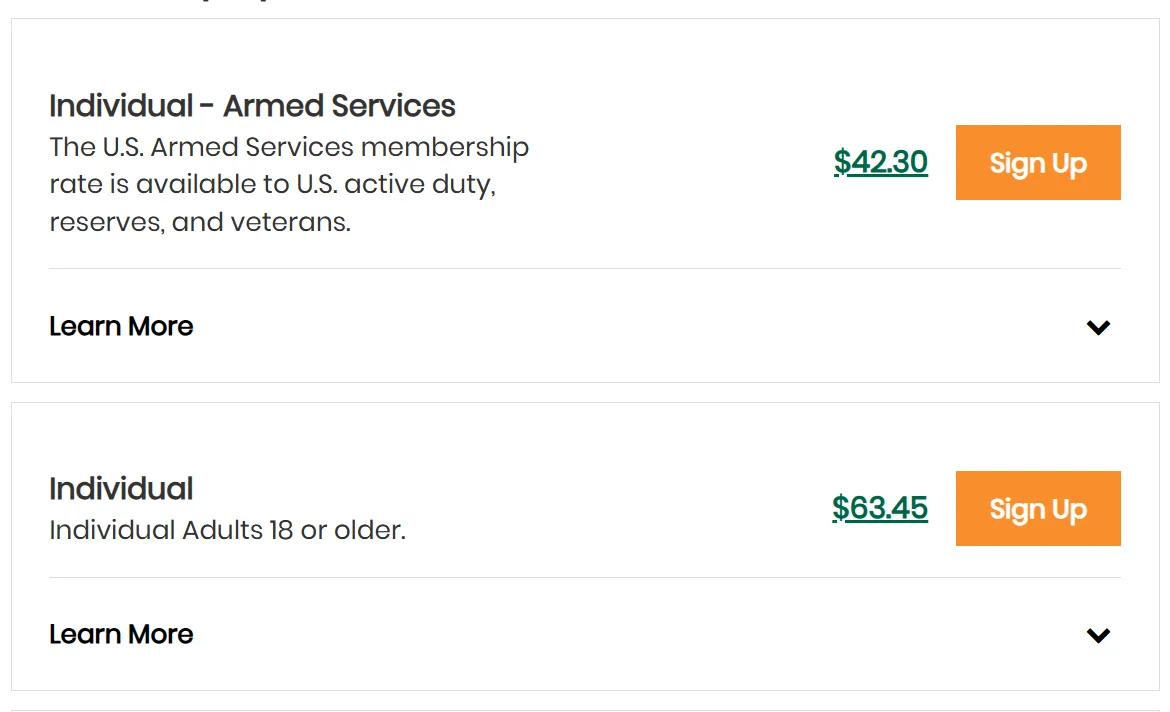Viewport: 1170px width, 712px height.
Task: Expand the Armed Services Learn More chevron
Action: [1098, 327]
